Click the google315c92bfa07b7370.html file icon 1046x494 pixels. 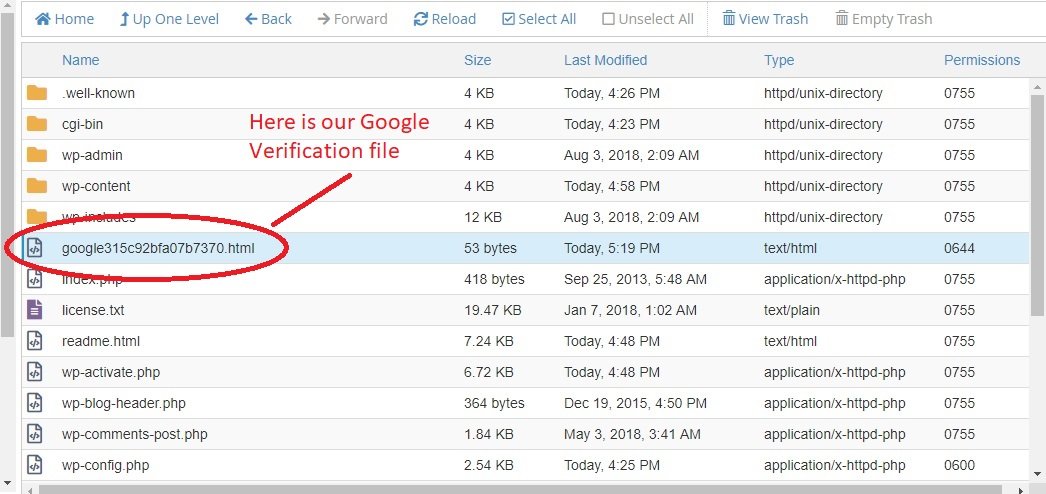(35, 248)
